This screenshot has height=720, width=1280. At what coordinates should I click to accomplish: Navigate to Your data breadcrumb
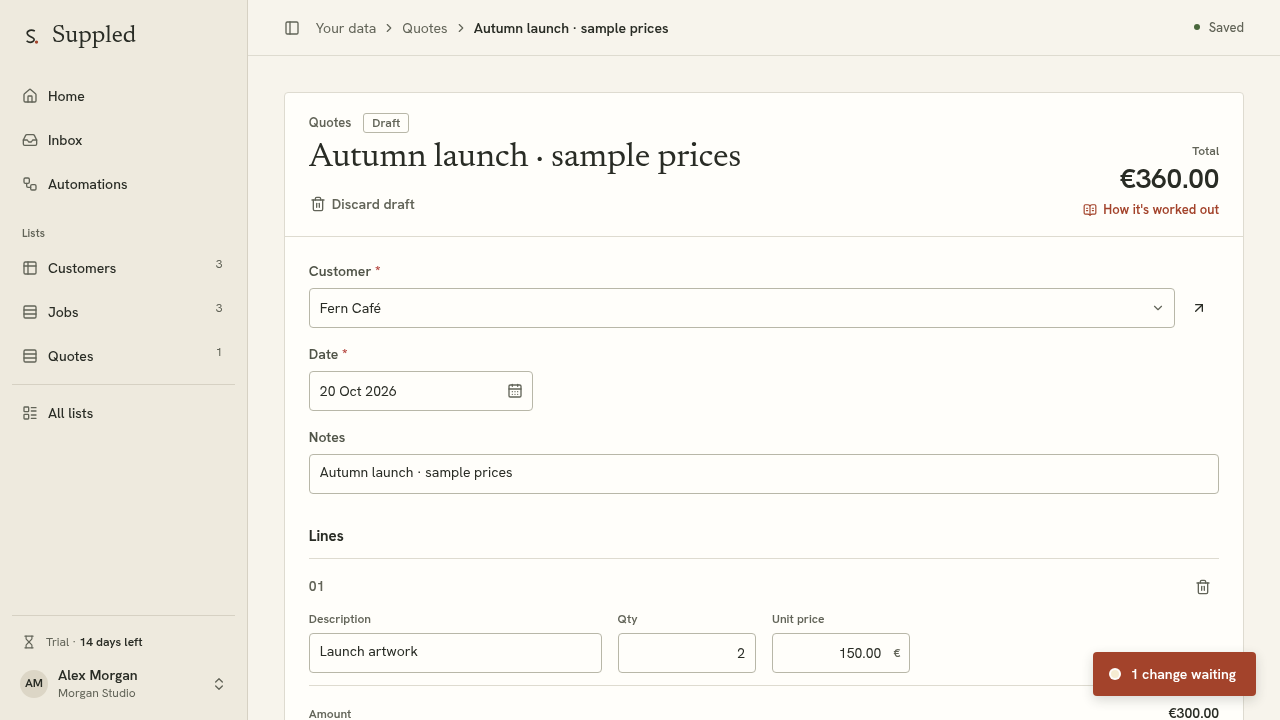346,28
